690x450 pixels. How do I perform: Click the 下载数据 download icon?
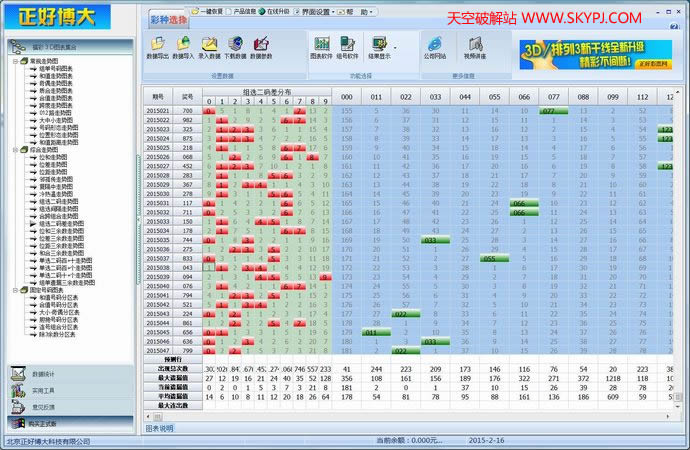[x=236, y=47]
